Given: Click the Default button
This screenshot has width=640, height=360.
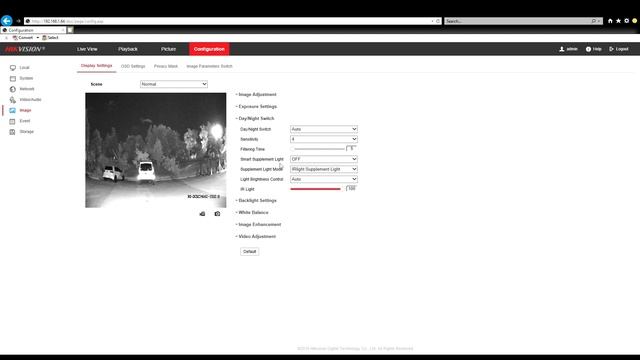Looking at the screenshot, I should pos(249,251).
